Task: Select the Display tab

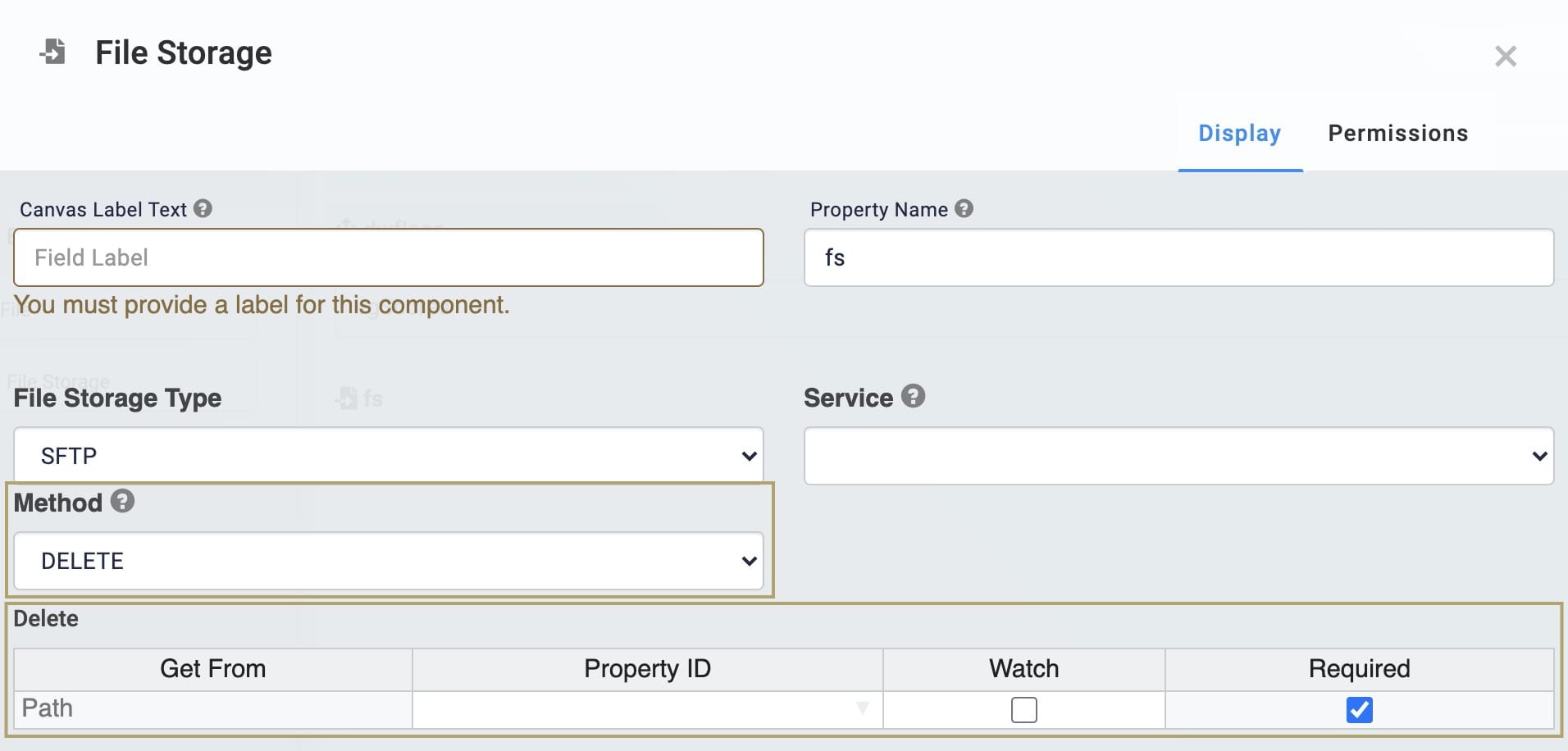Action: coord(1239,133)
